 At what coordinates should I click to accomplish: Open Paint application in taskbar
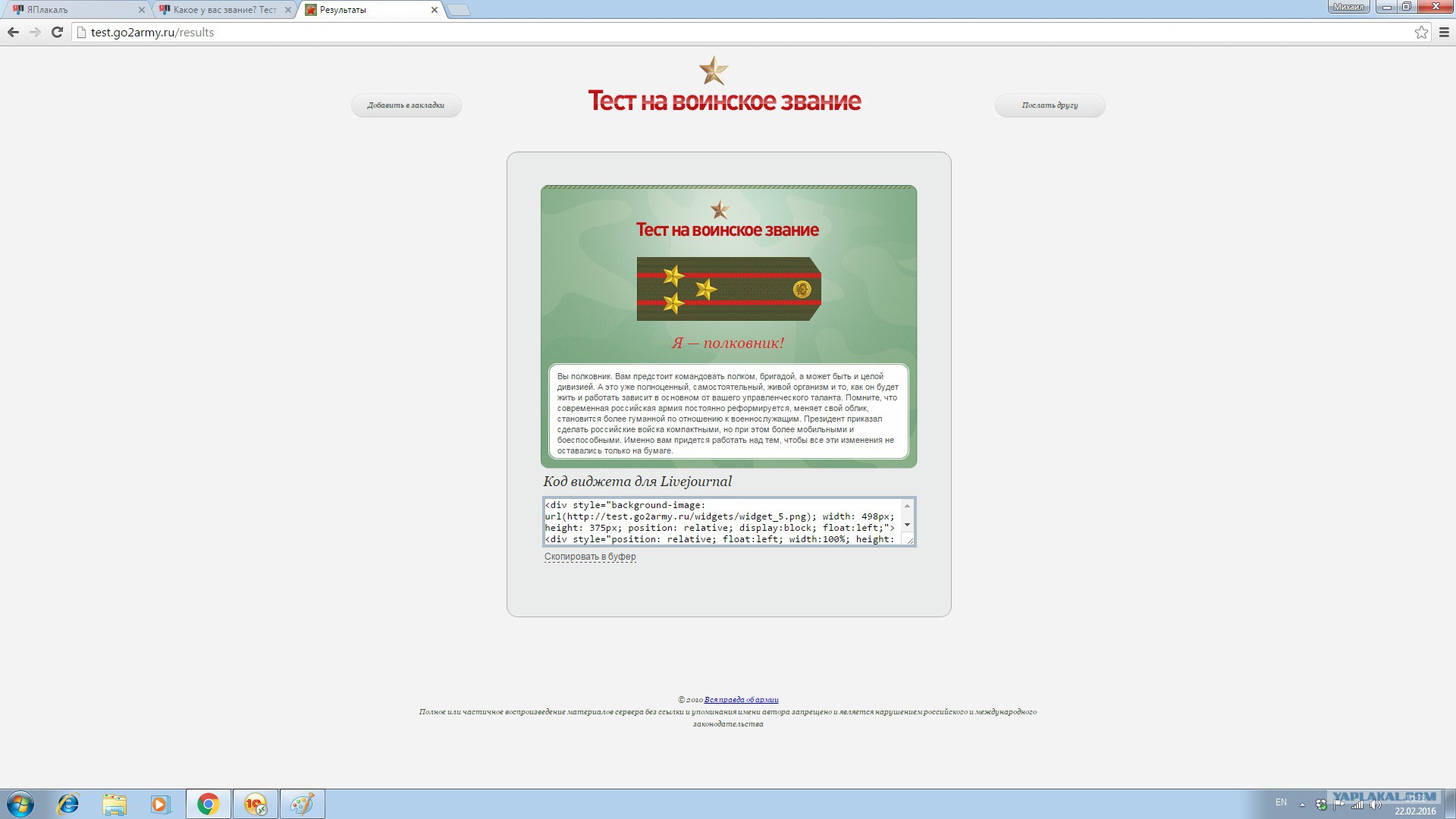click(x=302, y=804)
